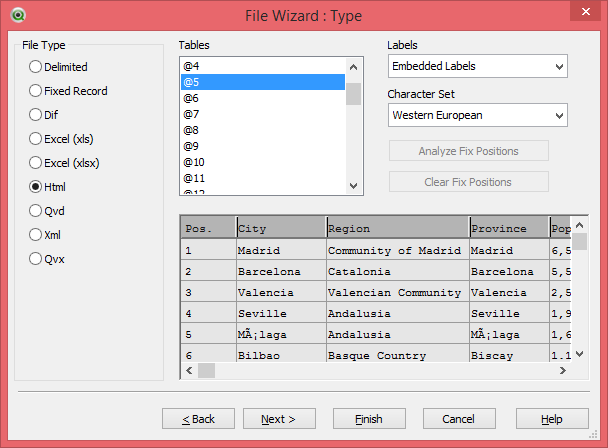The width and height of the screenshot is (608, 448).
Task: Select table @11 in the Tables list
Action: coord(263,178)
